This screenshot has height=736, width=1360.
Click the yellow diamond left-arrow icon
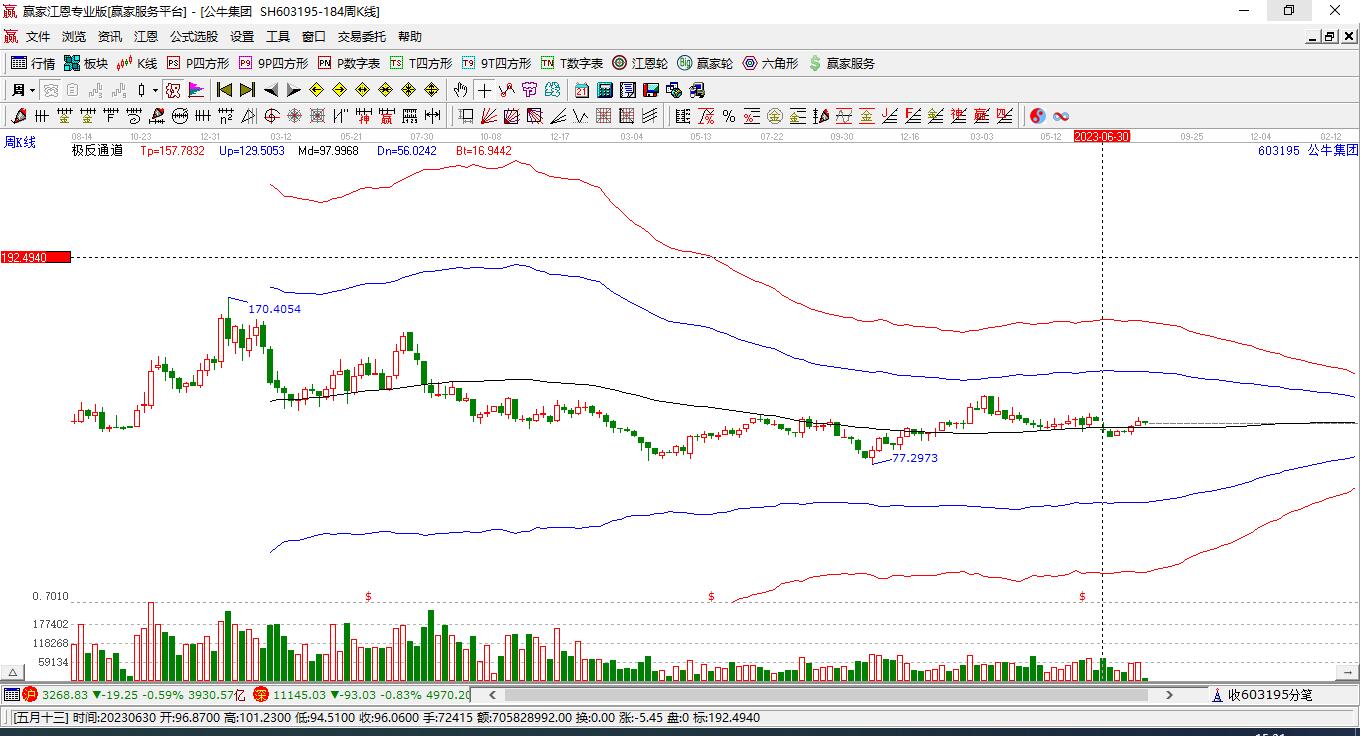[x=317, y=90]
